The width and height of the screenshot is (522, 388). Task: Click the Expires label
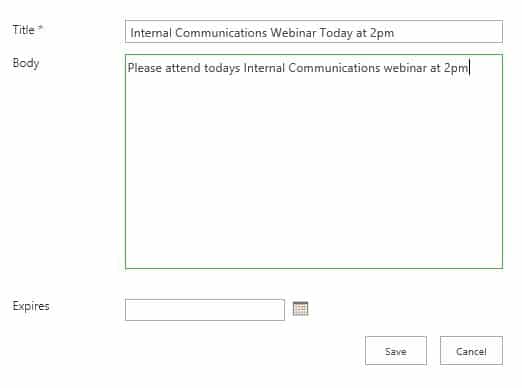31,306
